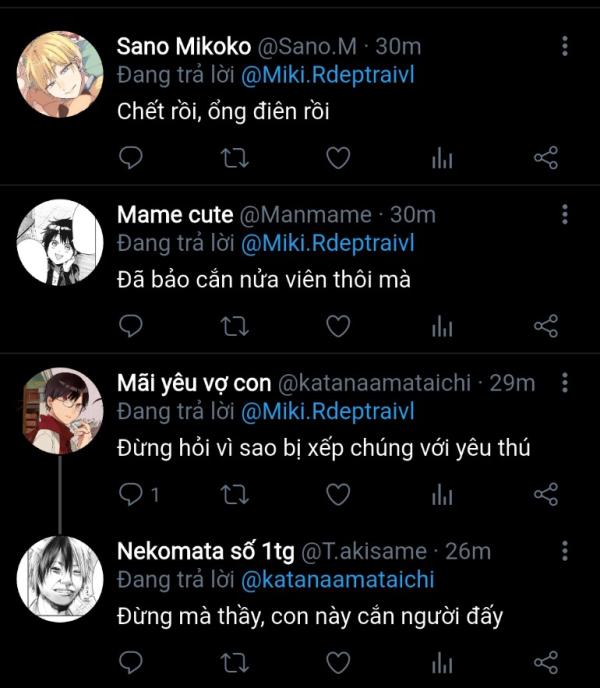
Task: Share Mame cute's tweet
Action: (546, 326)
